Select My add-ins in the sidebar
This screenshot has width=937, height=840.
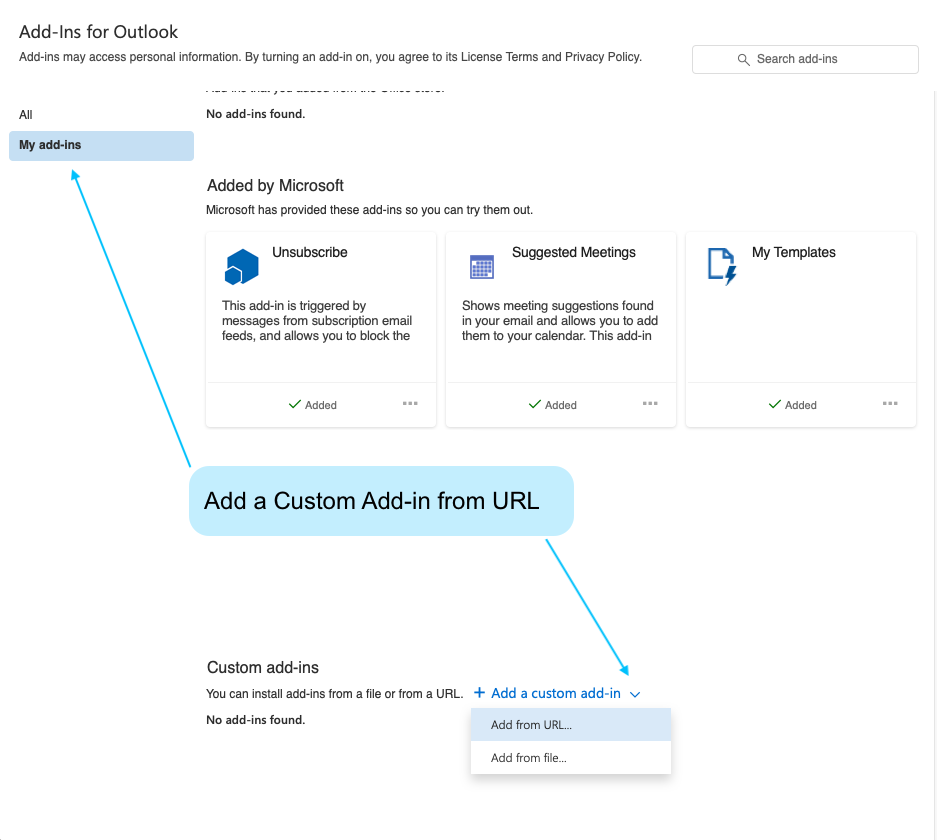tap(102, 146)
